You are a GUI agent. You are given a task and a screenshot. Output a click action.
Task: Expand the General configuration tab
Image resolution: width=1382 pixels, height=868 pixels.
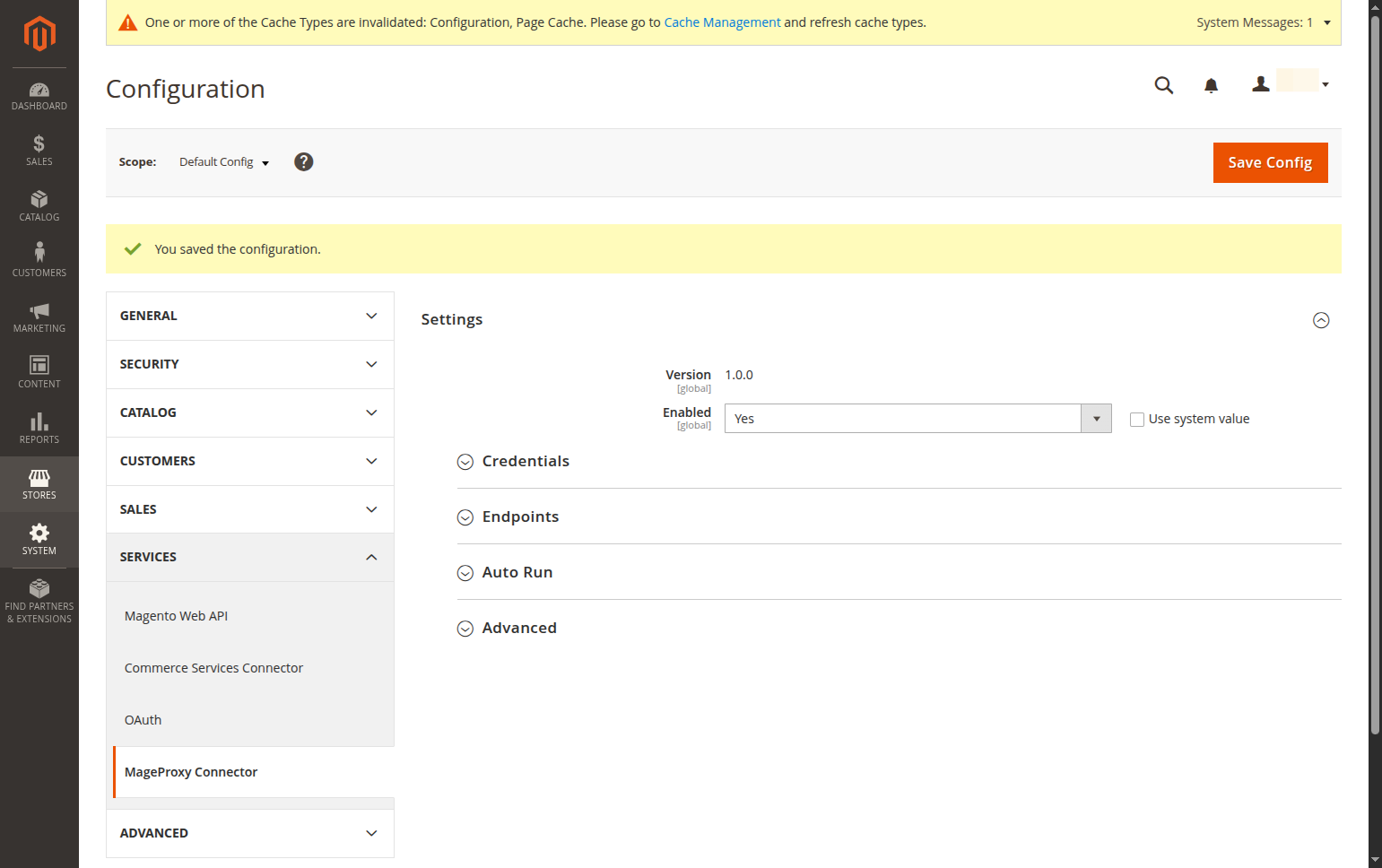(250, 316)
